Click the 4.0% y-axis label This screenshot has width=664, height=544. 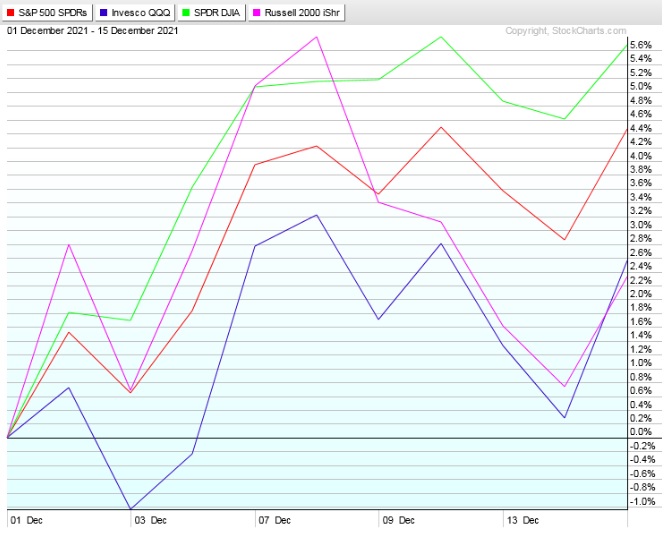pos(641,156)
